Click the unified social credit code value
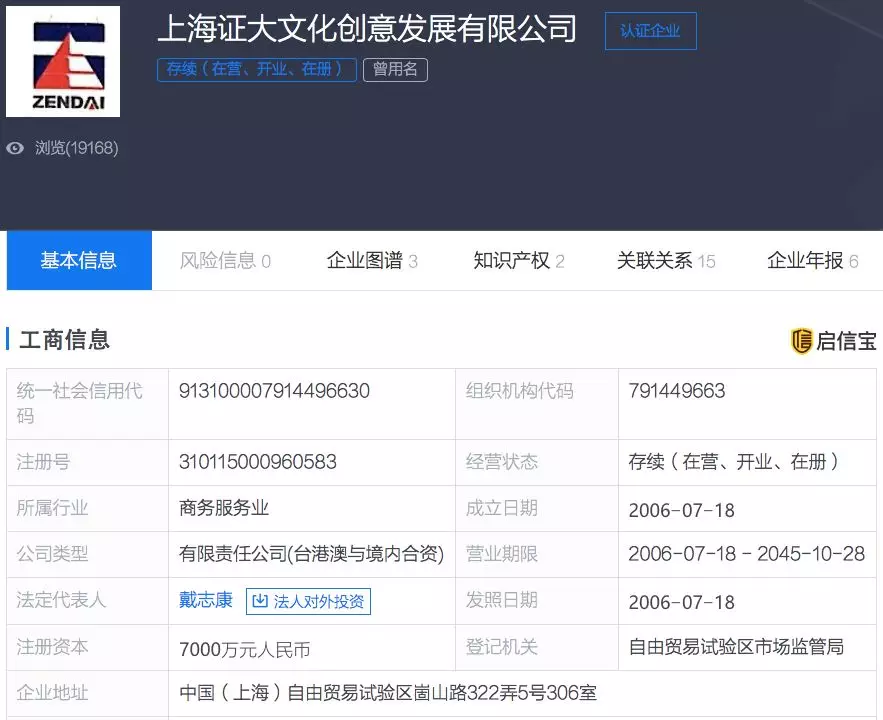Viewport: 883px width, 720px height. pyautogui.click(x=274, y=391)
